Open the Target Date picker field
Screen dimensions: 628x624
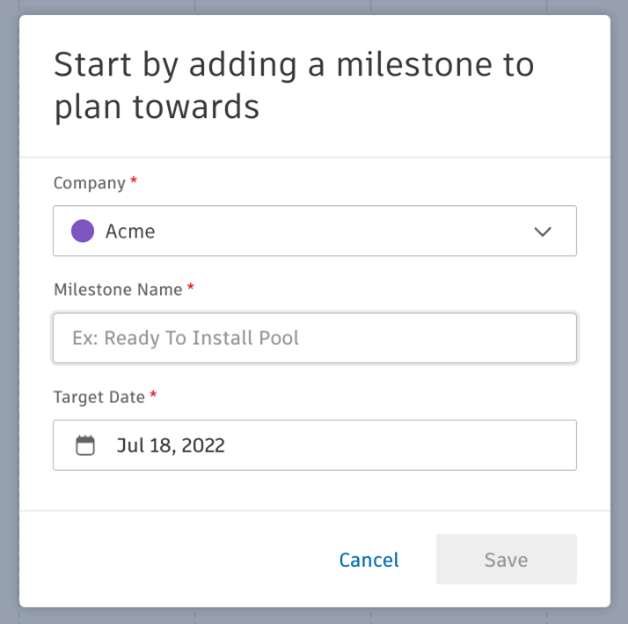pyautogui.click(x=315, y=445)
